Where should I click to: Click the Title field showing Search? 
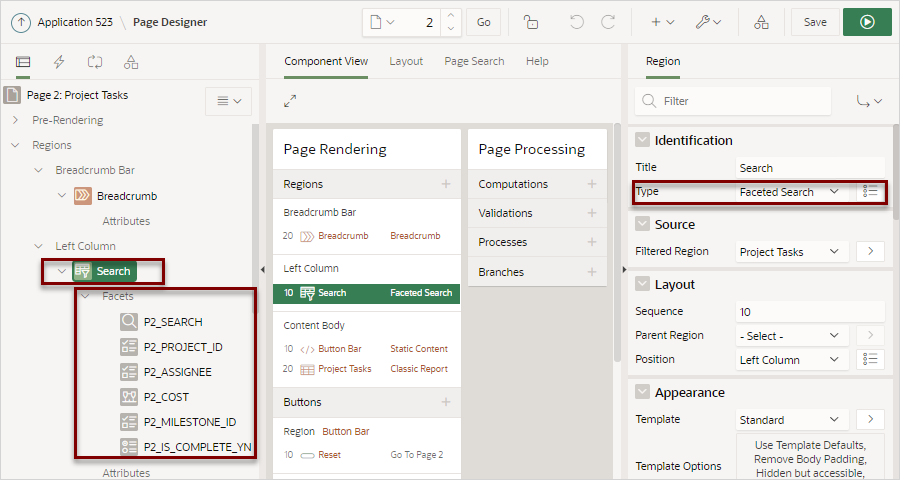point(810,168)
